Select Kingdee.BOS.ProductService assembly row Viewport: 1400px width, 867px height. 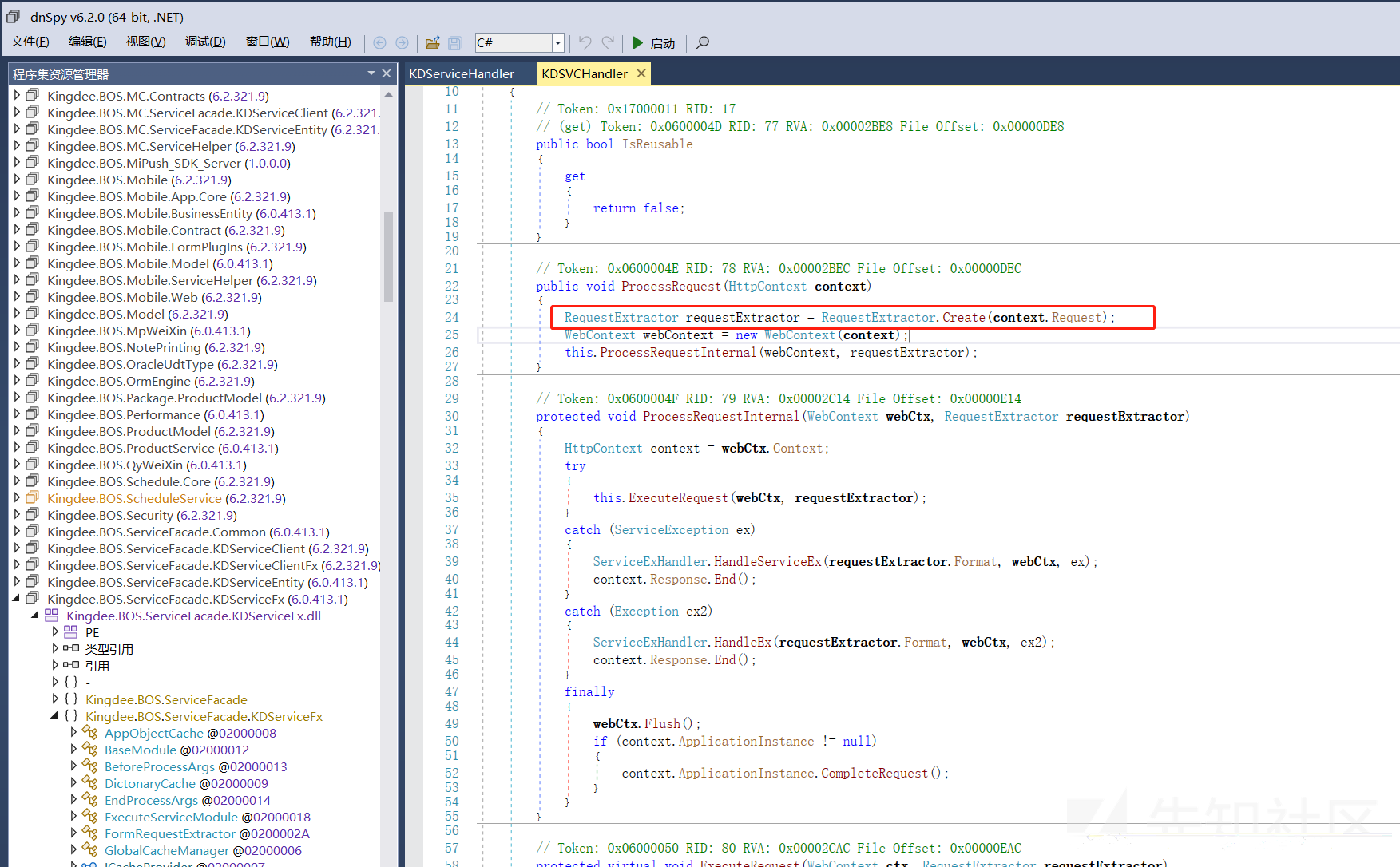click(163, 448)
